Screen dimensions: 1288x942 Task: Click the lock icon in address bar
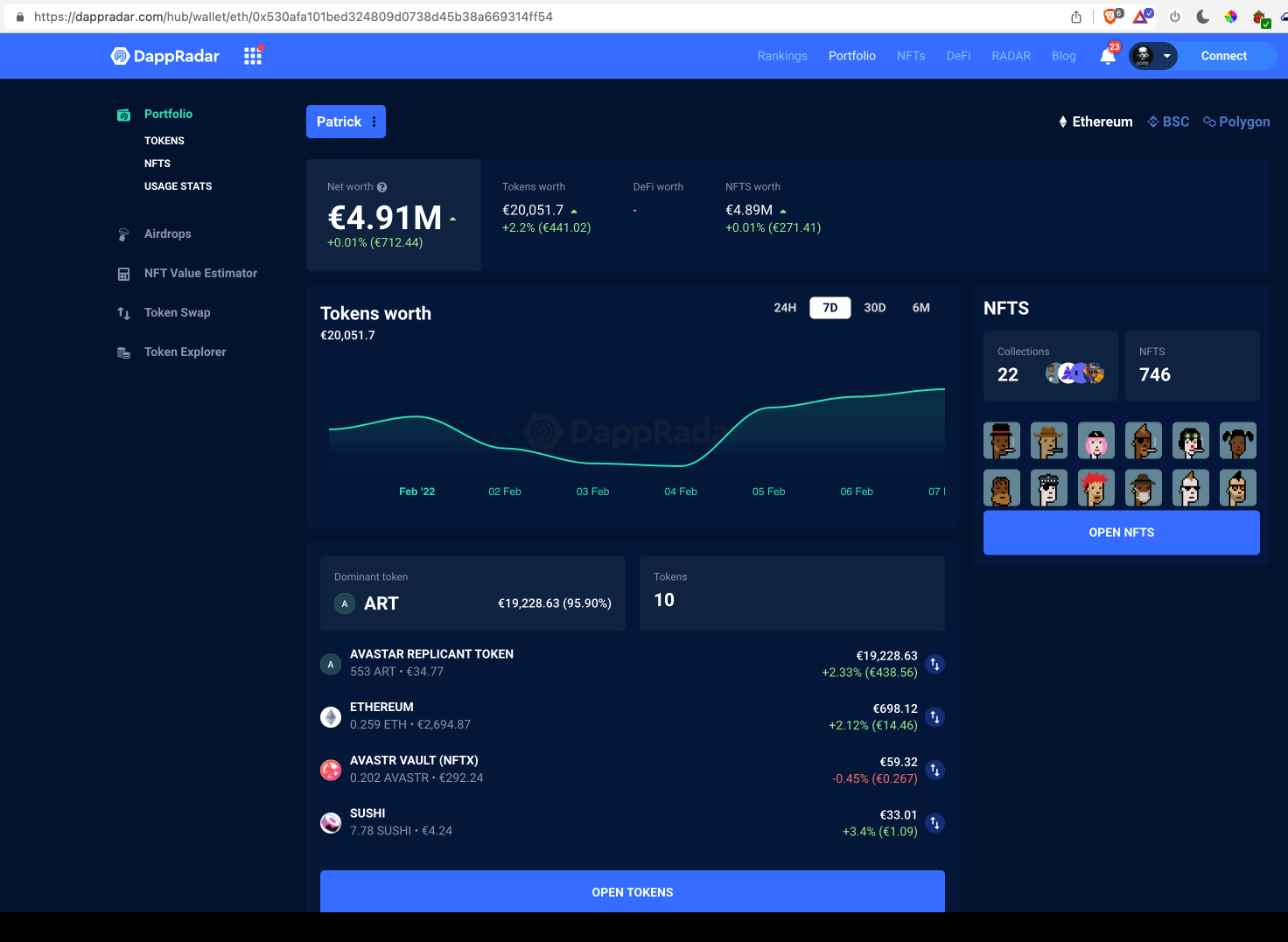[x=20, y=17]
